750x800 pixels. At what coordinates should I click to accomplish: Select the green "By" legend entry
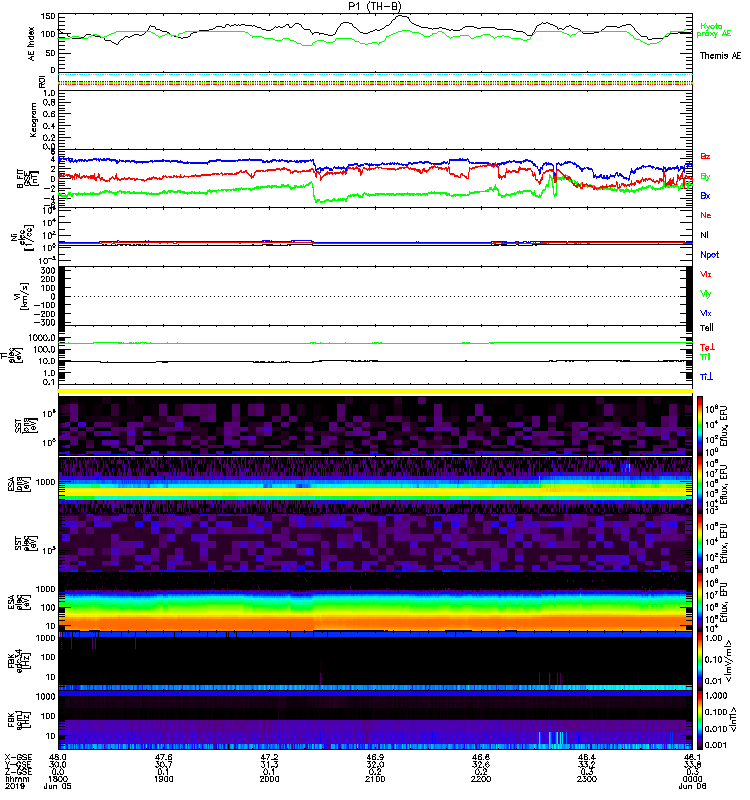[x=705, y=177]
